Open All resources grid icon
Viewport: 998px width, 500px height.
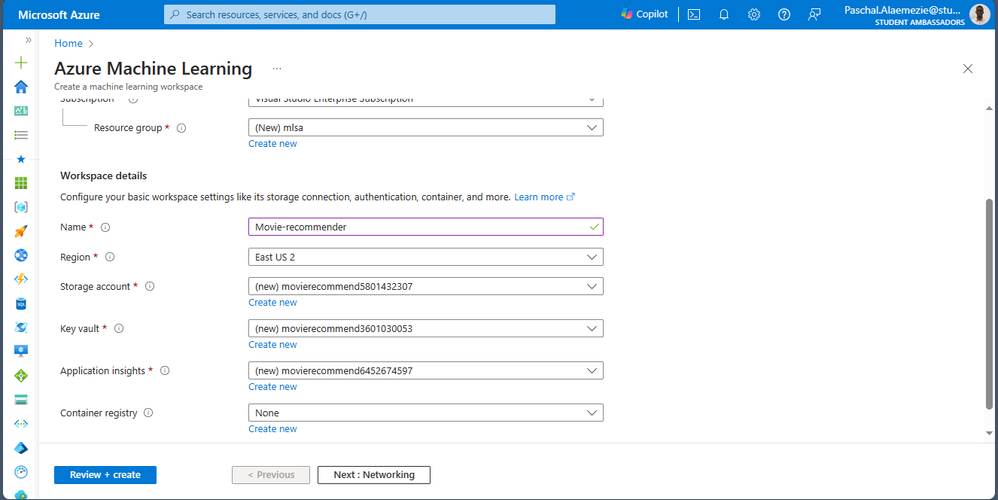click(21, 183)
